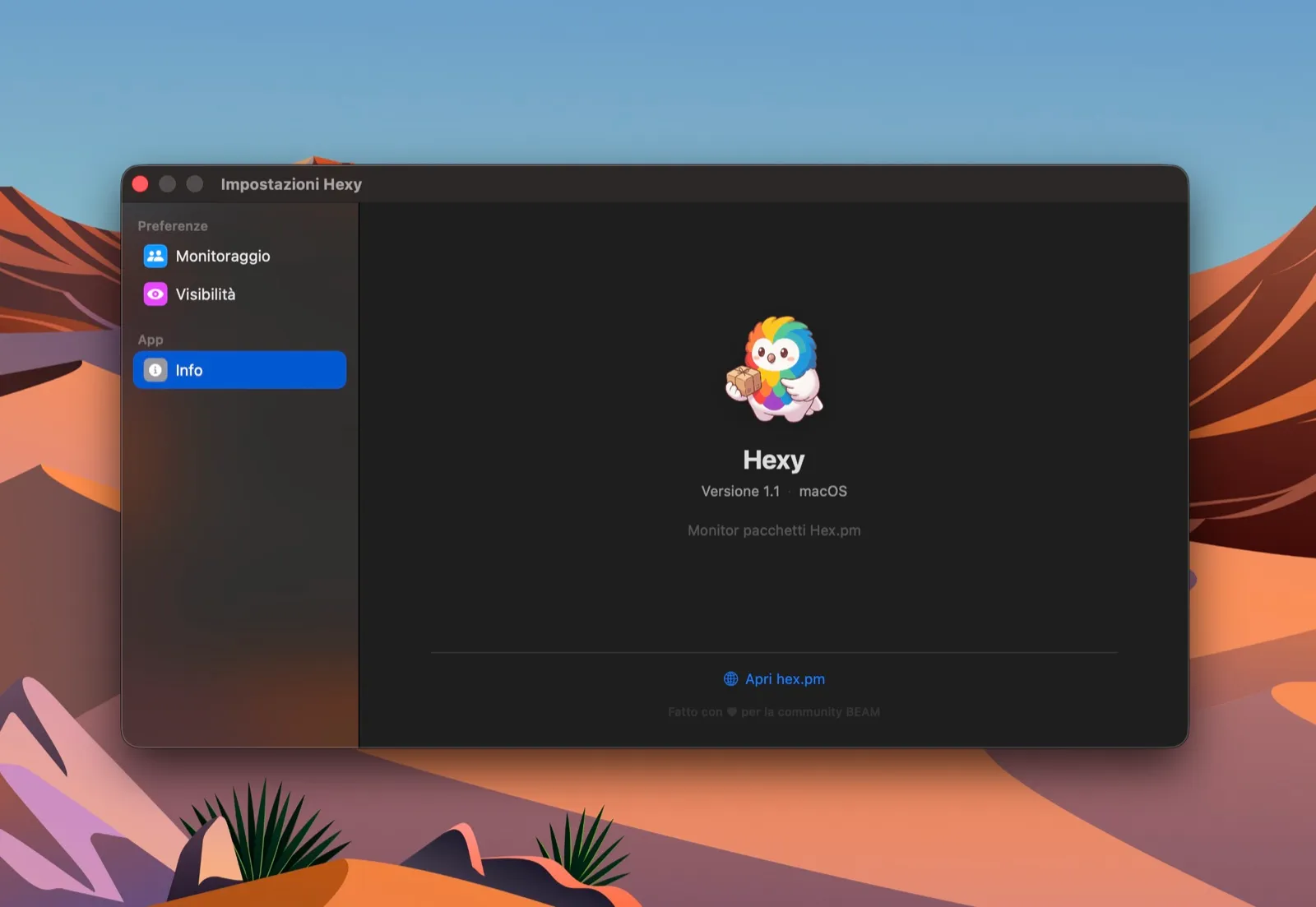
Task: Click the Monitor pacchetti Hex.pm description
Action: coord(774,530)
